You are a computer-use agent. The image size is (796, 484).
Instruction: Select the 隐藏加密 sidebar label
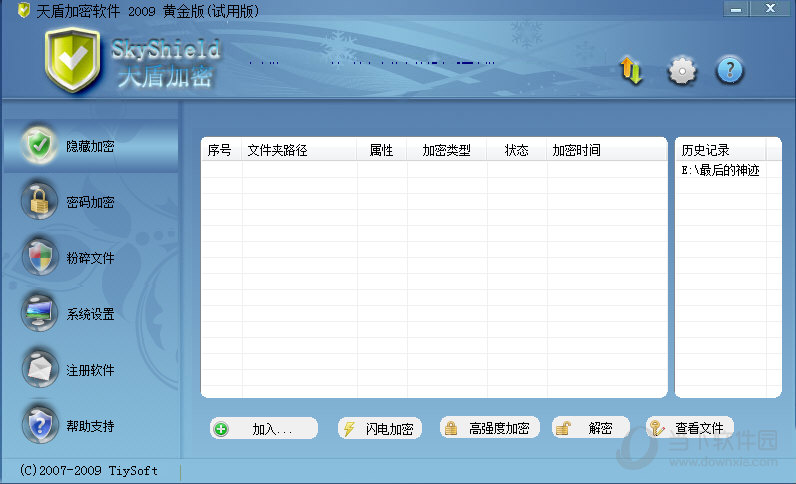tap(90, 146)
